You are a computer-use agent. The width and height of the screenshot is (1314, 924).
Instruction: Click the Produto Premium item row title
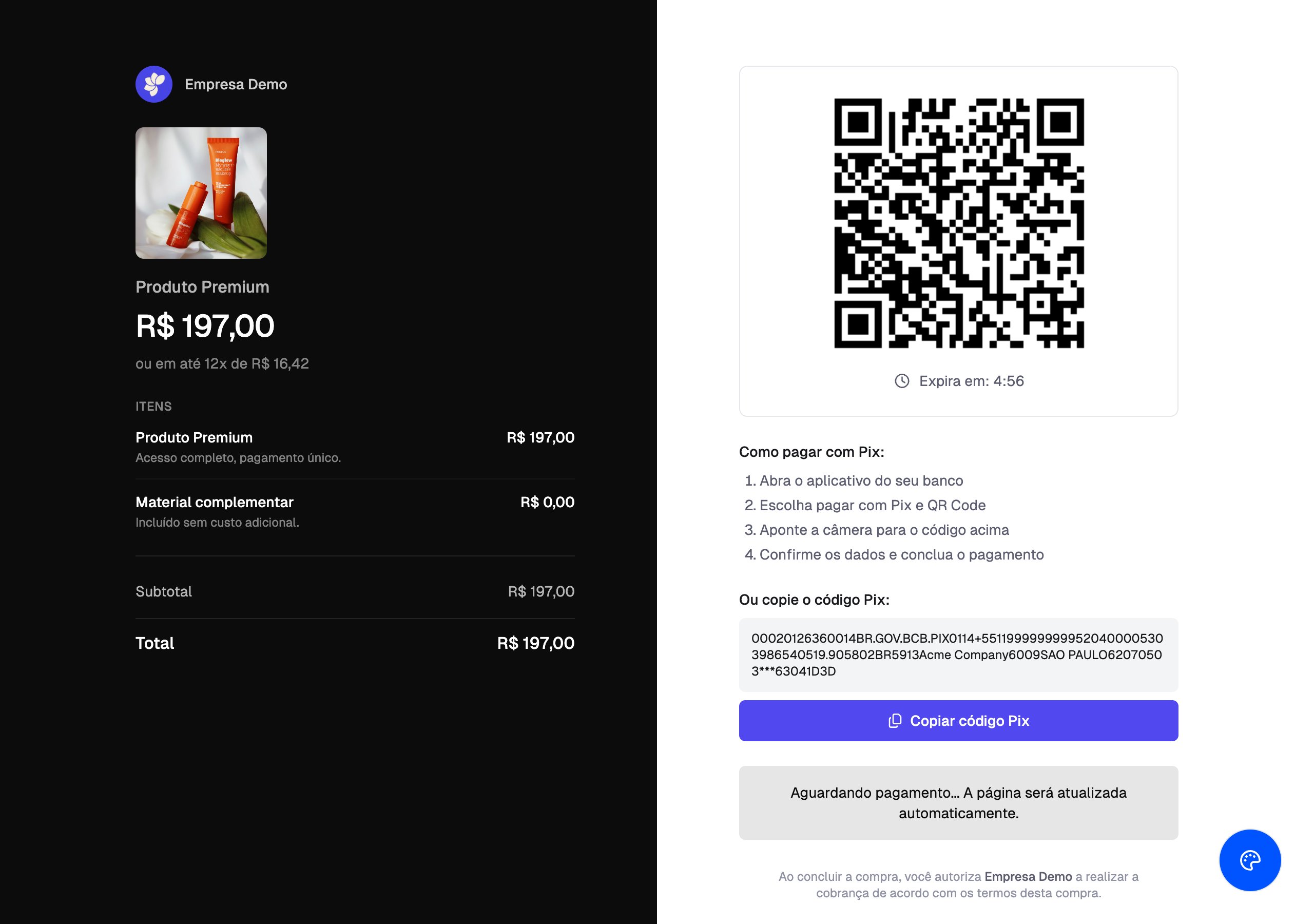click(x=194, y=437)
